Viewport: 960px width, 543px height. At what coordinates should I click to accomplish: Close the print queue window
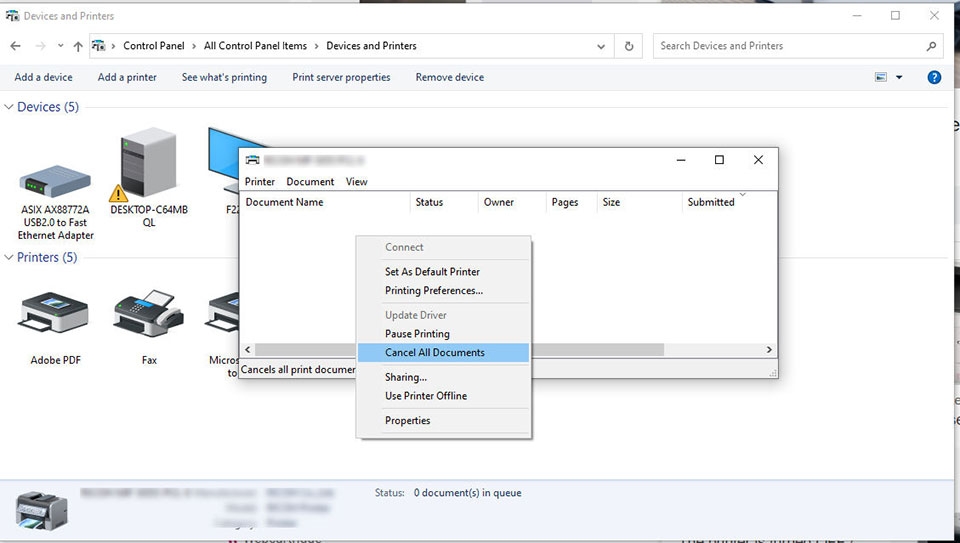(758, 160)
